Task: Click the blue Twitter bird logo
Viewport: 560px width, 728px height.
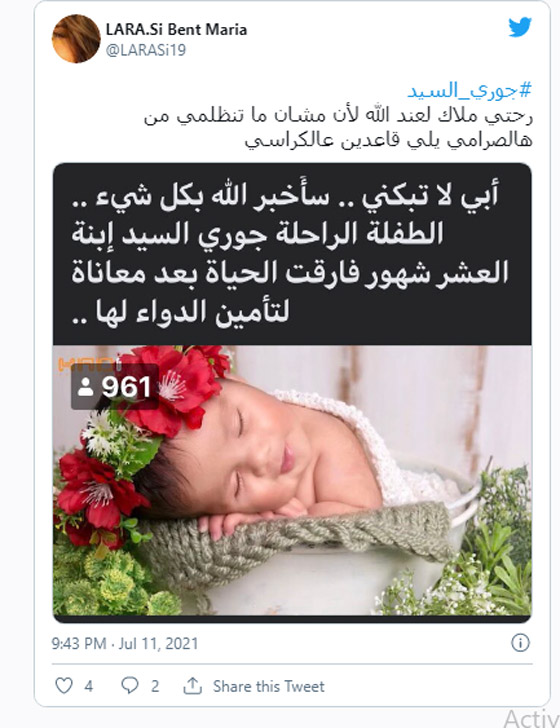Action: coord(520,27)
